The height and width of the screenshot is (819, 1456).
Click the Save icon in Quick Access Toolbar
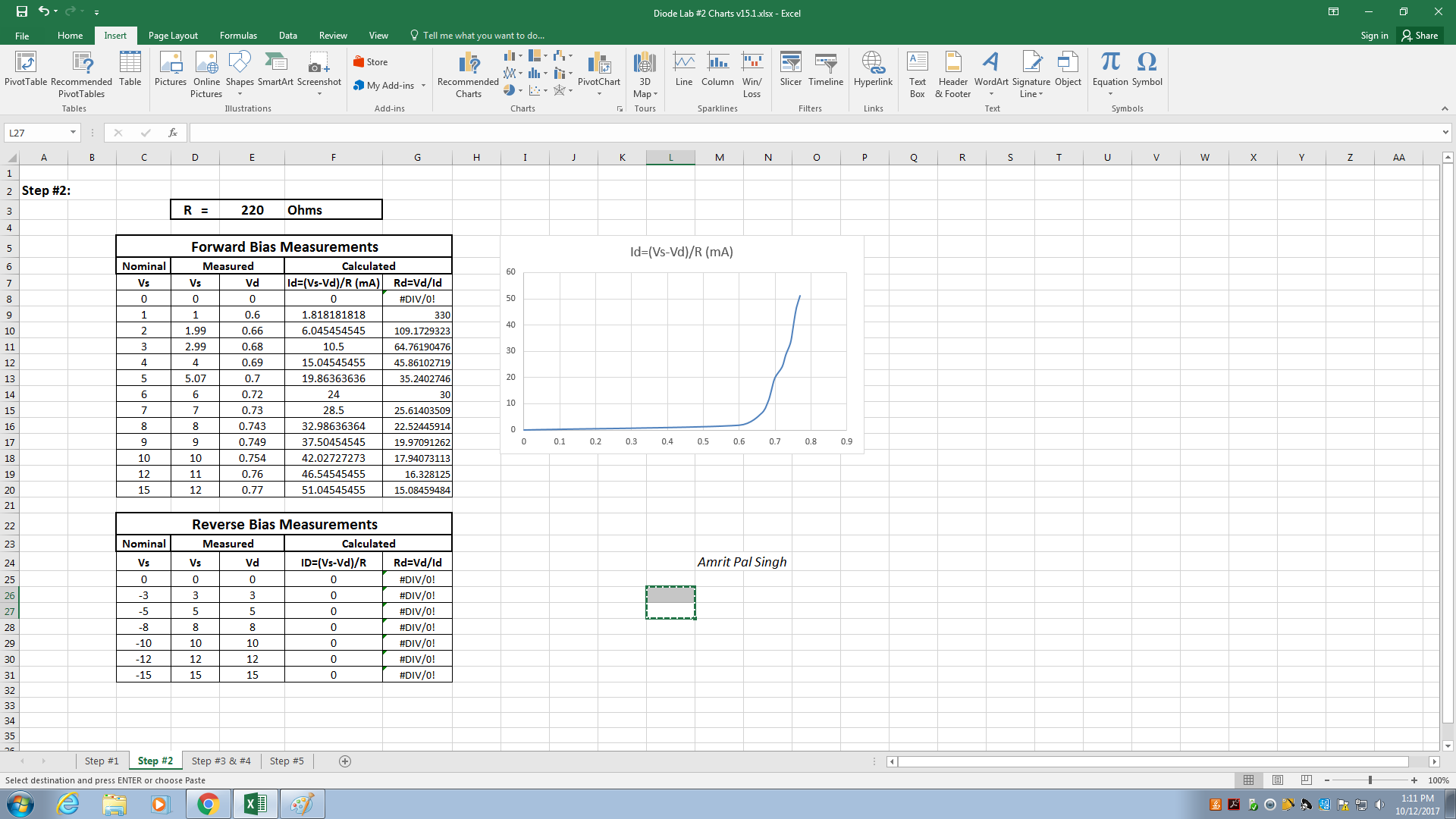click(x=22, y=11)
